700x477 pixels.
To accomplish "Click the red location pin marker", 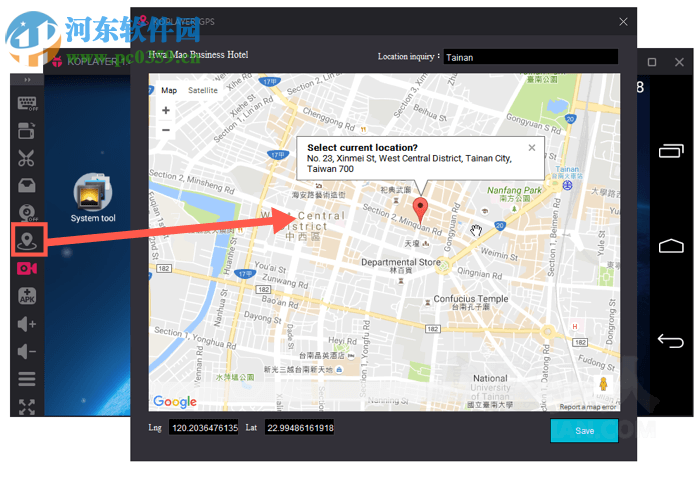I will [420, 210].
